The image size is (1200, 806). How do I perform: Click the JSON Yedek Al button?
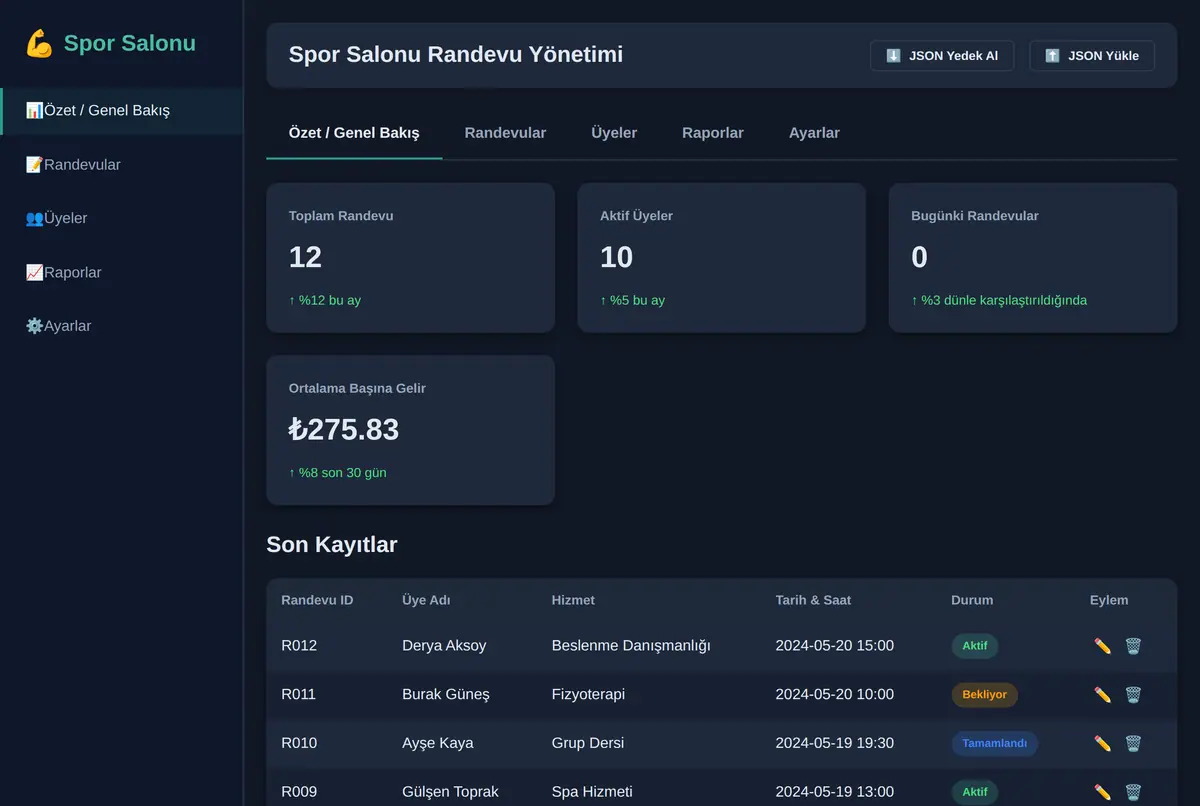click(x=942, y=56)
